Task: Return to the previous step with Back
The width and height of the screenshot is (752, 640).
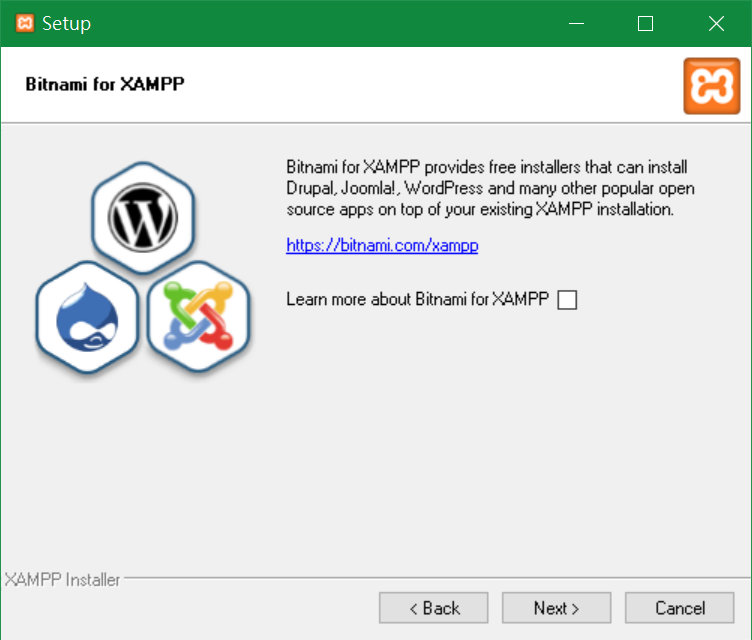Action: click(434, 608)
